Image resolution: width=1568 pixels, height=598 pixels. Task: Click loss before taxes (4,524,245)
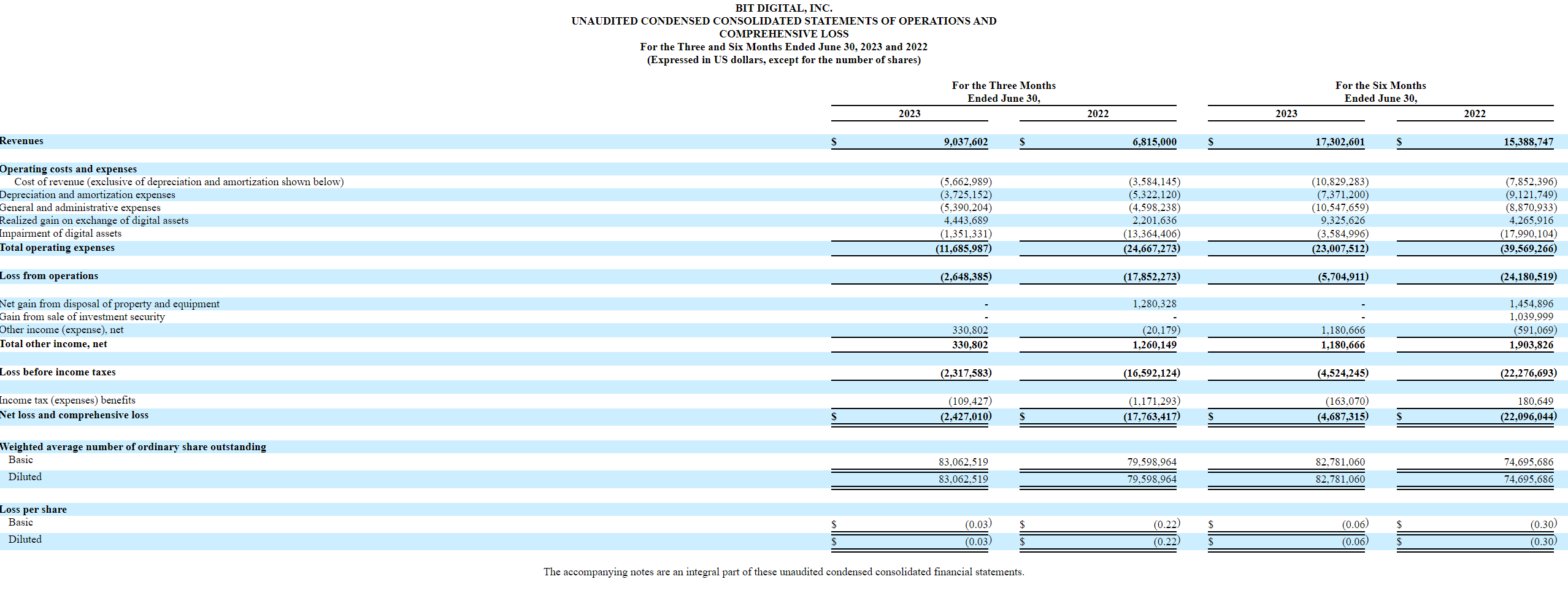[1342, 373]
